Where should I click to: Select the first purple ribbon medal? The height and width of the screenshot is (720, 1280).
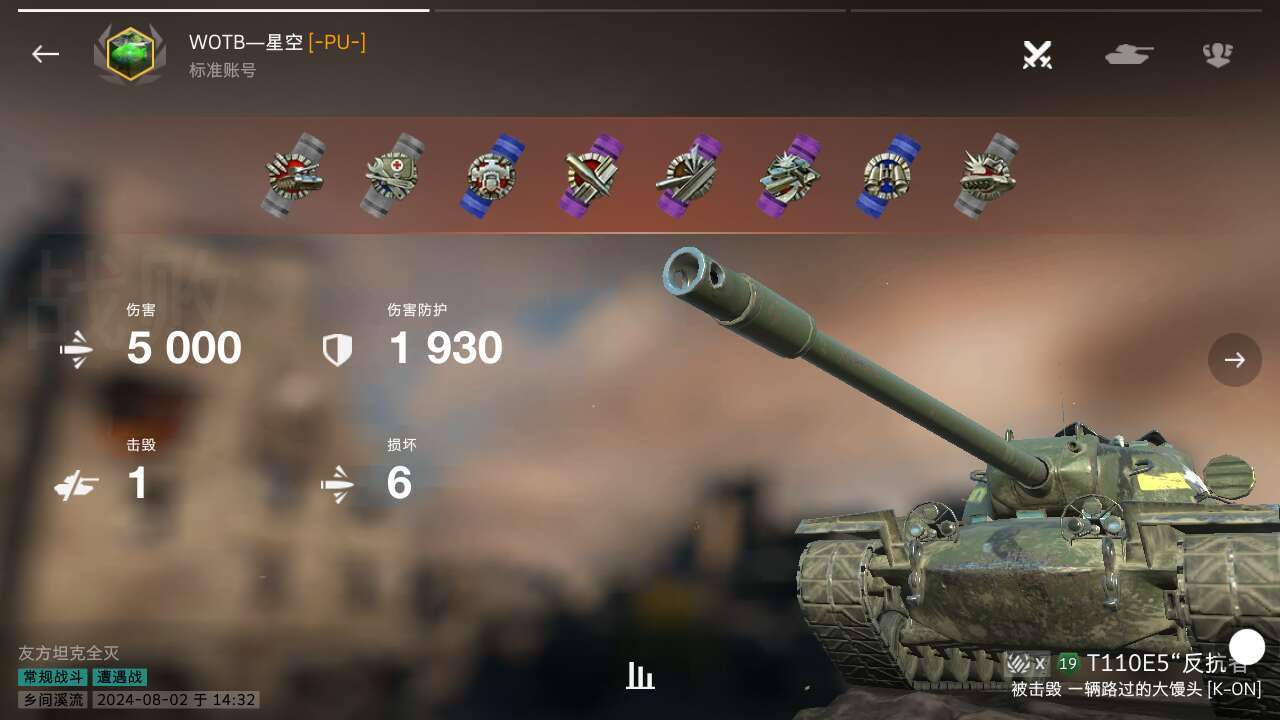[592, 175]
